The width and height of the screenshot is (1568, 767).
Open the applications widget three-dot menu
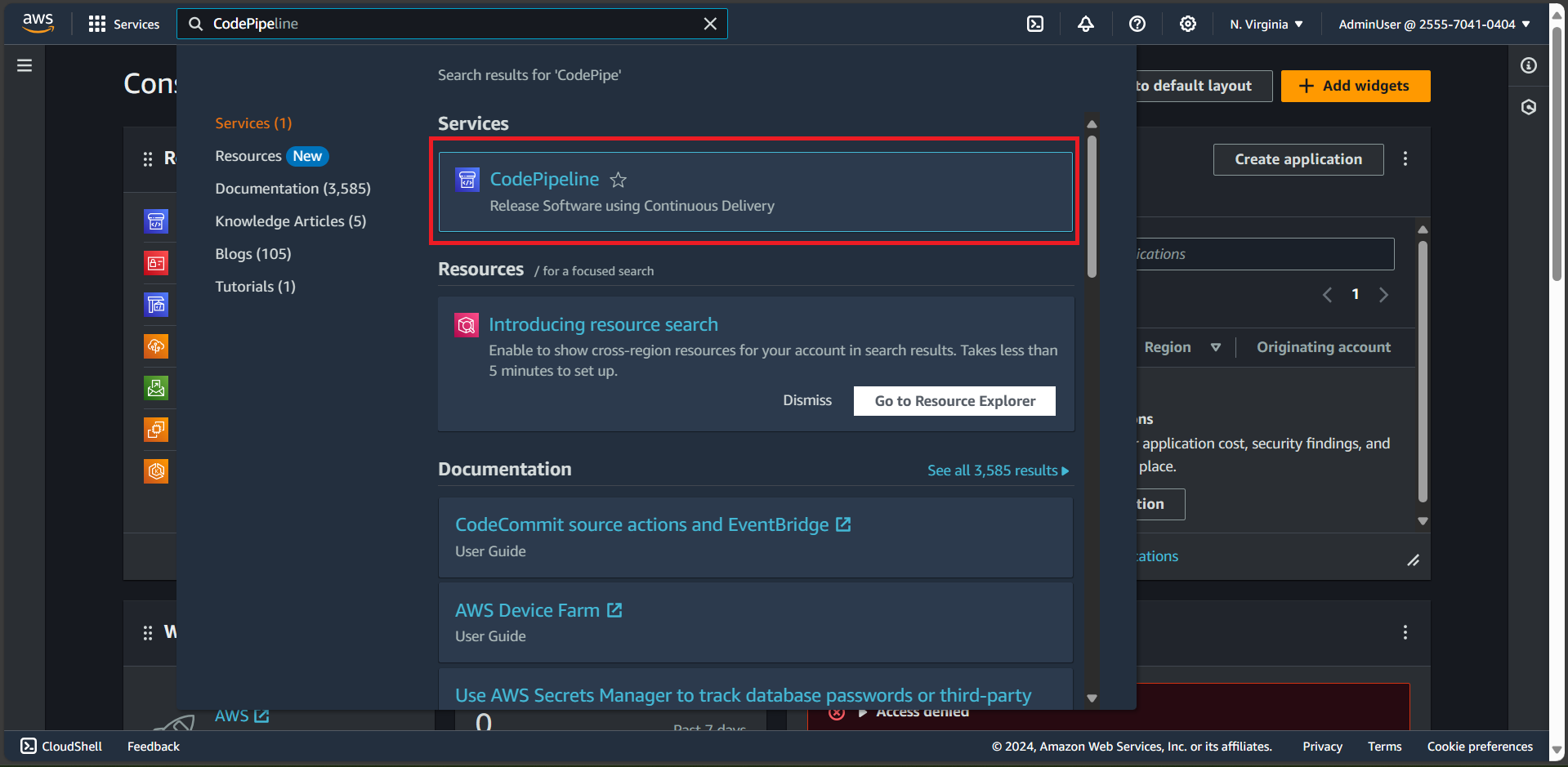coord(1405,159)
